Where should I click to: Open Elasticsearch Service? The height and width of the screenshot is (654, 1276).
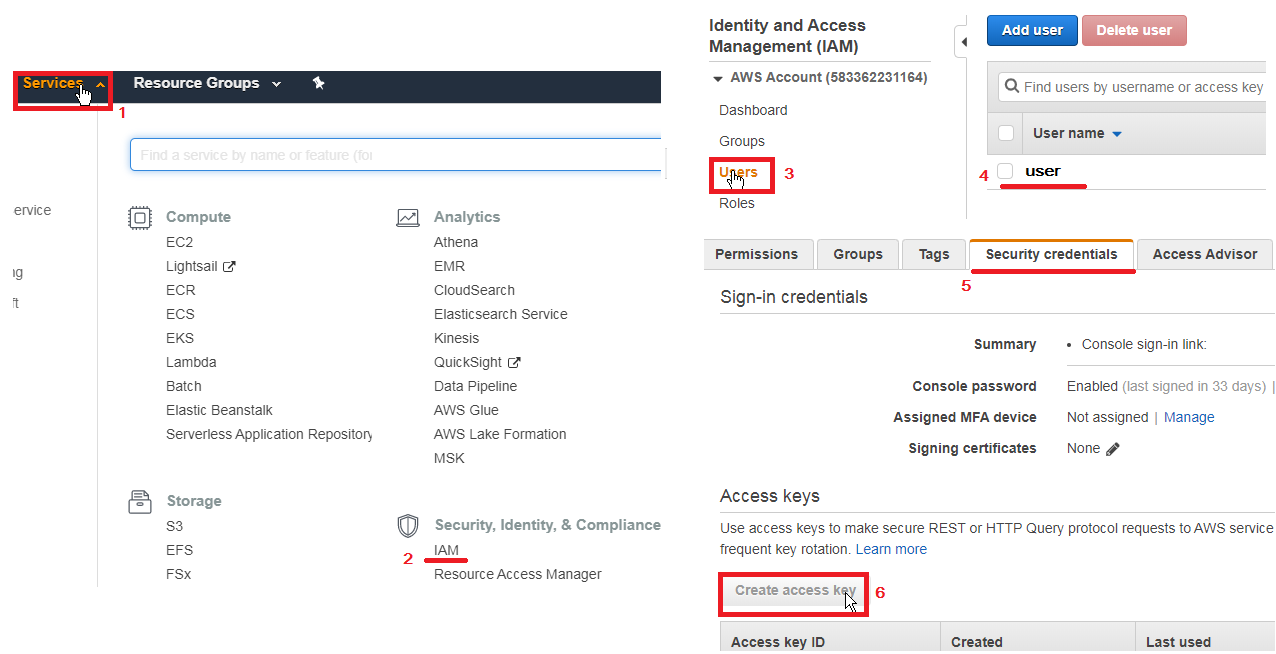tap(501, 314)
